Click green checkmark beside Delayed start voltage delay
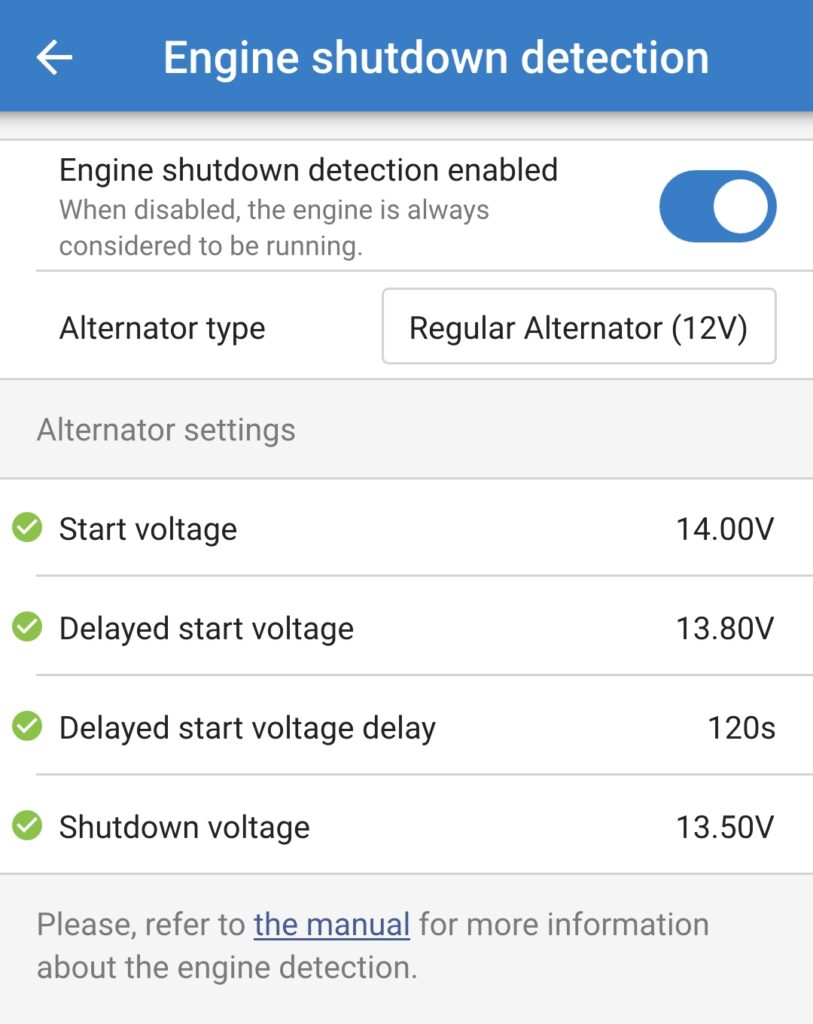This screenshot has height=1024, width=813. 27,727
